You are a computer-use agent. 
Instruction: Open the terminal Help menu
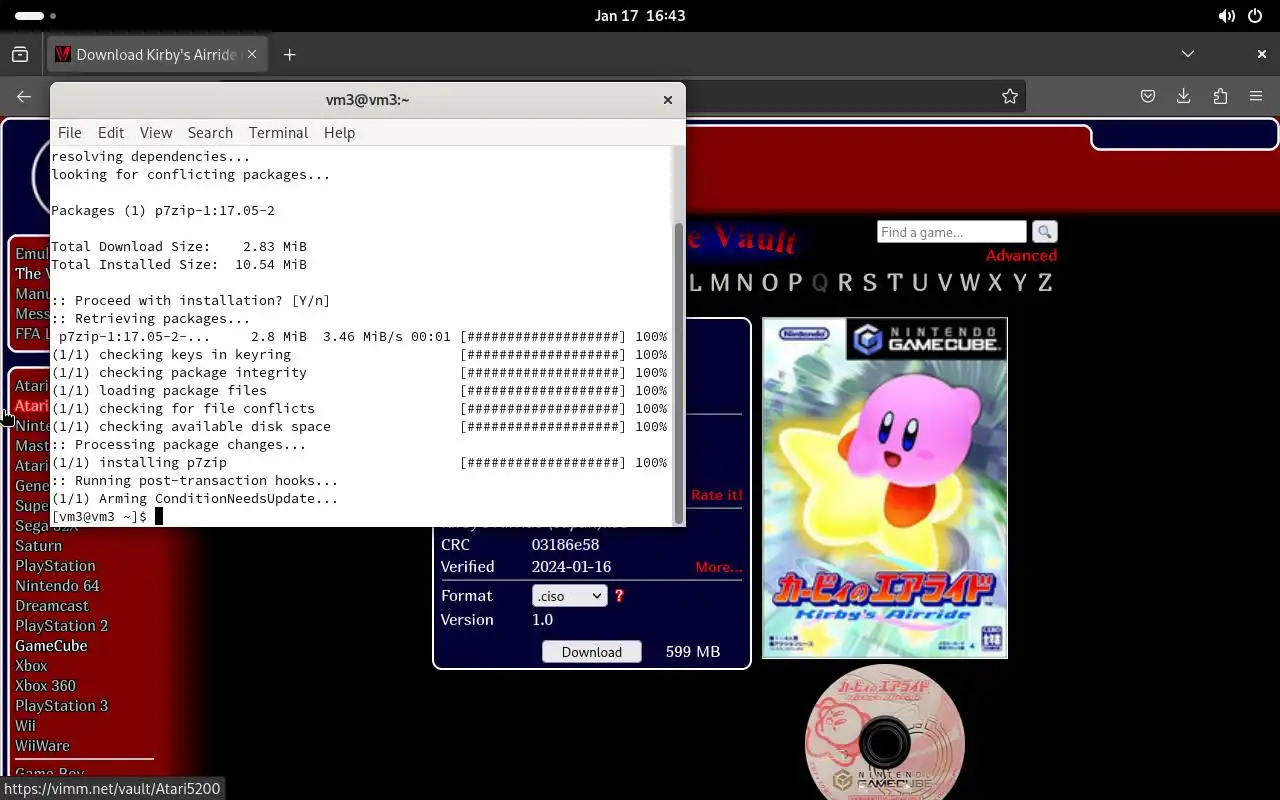point(339,132)
